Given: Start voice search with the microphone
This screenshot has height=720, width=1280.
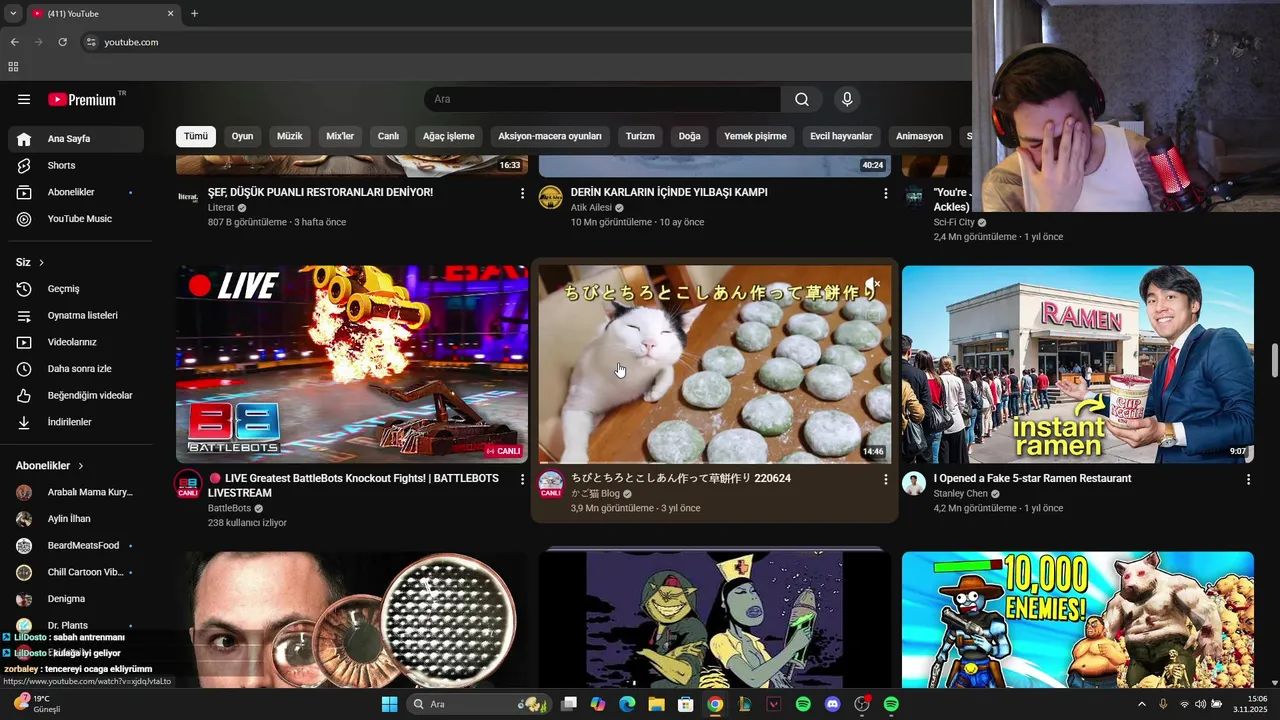Looking at the screenshot, I should tap(847, 99).
